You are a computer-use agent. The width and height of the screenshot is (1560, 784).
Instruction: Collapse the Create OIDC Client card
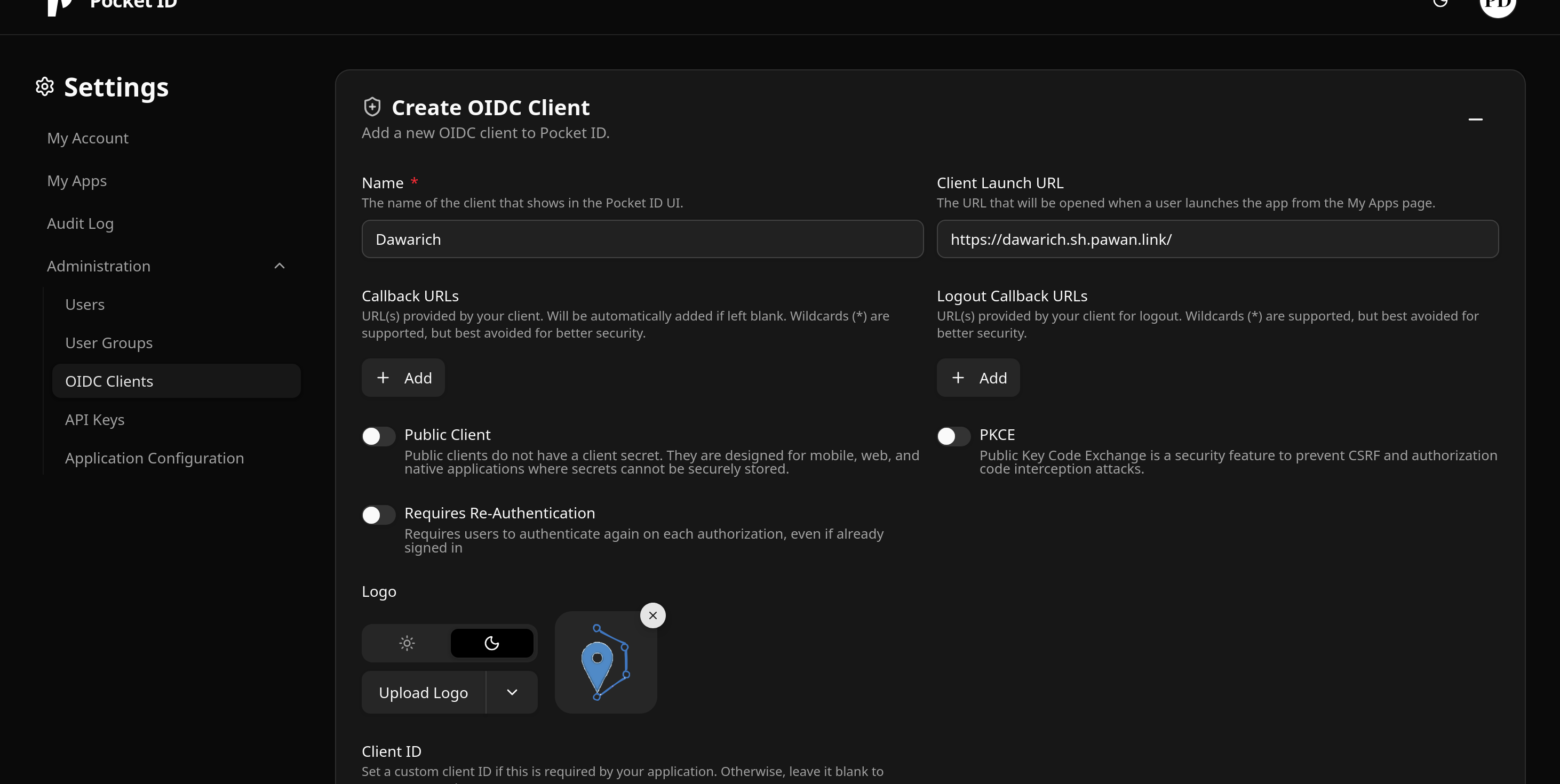click(x=1476, y=119)
